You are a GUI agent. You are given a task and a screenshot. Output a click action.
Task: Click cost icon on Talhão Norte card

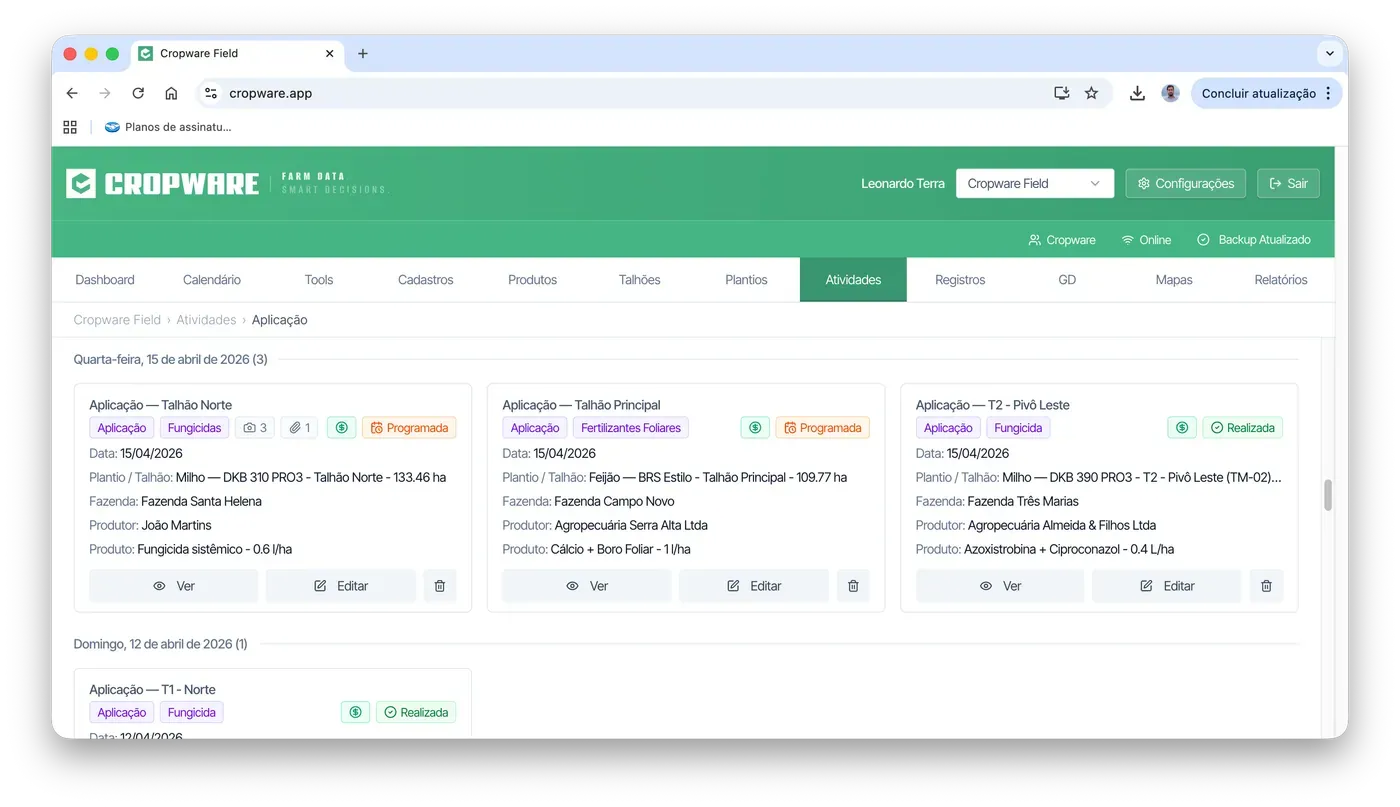tap(341, 428)
